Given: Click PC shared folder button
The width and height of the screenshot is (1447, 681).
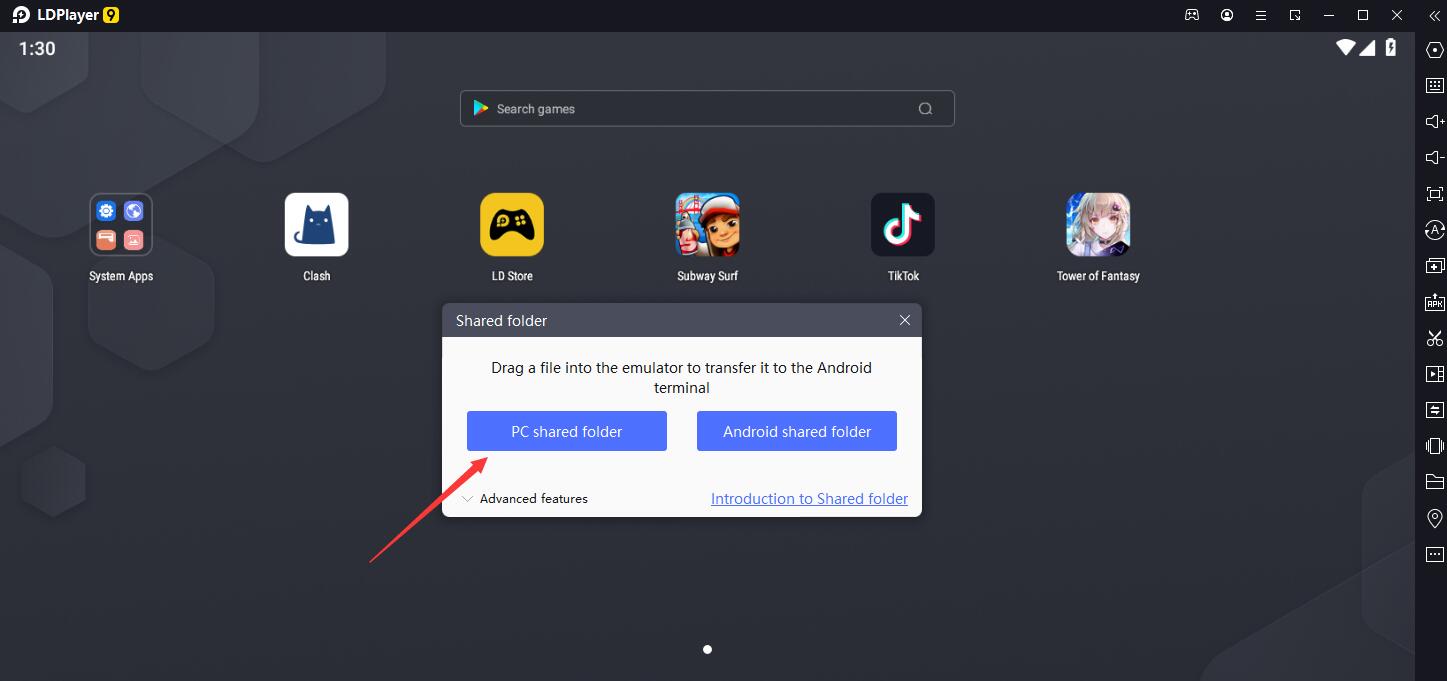Looking at the screenshot, I should pyautogui.click(x=567, y=431).
